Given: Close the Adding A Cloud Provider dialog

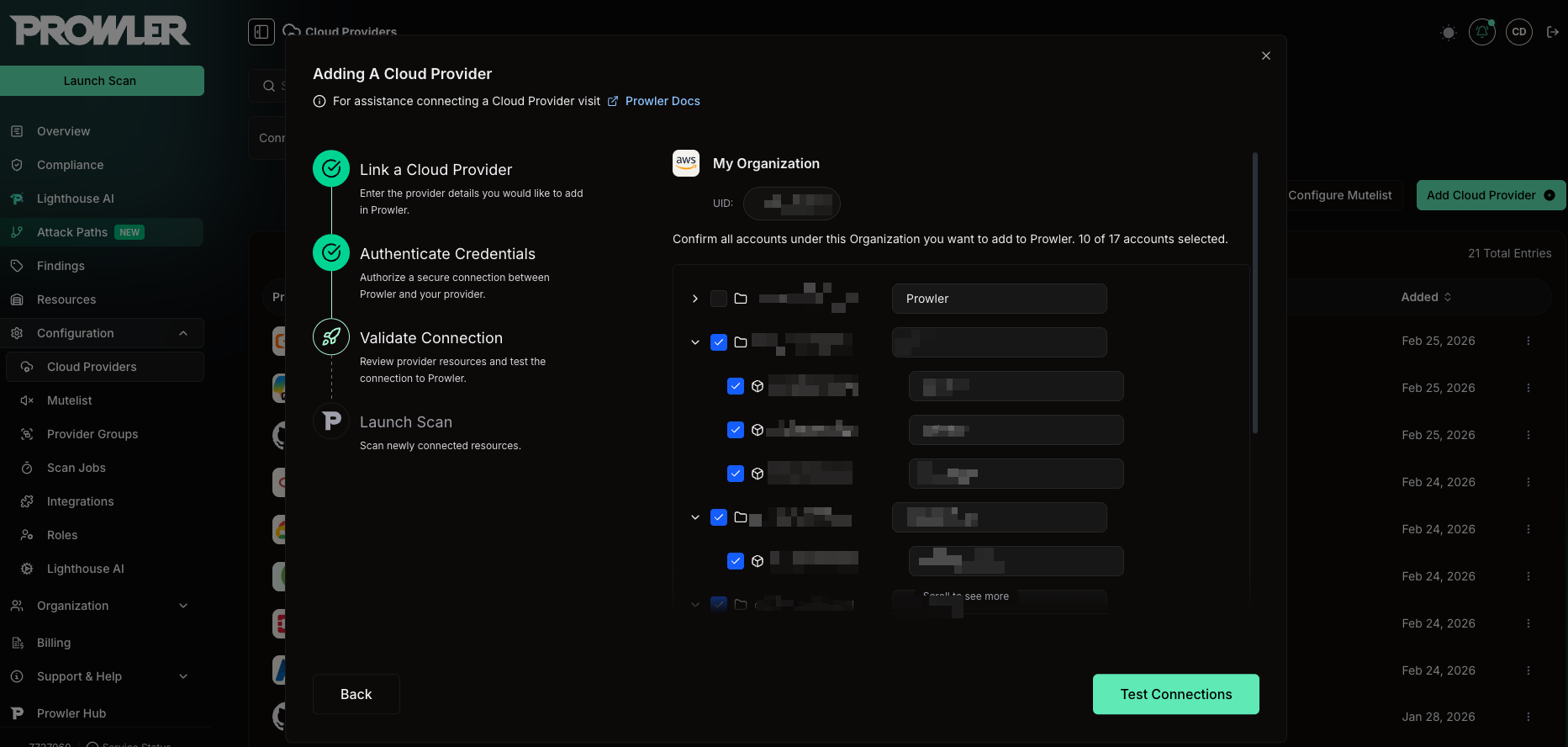Looking at the screenshot, I should pos(1266,56).
